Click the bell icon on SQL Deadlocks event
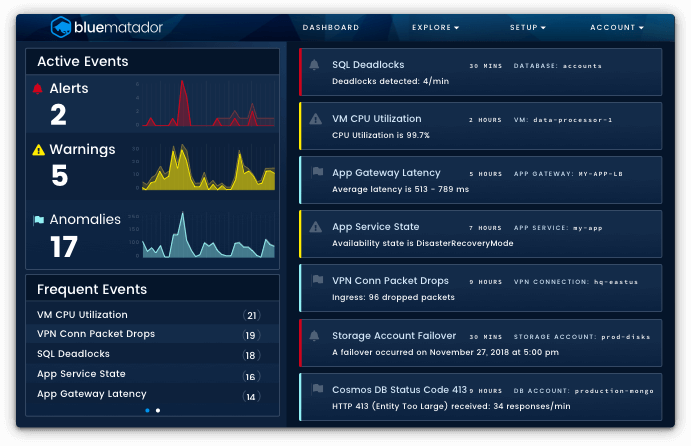Viewport: 691px width, 446px height. pyautogui.click(x=315, y=65)
